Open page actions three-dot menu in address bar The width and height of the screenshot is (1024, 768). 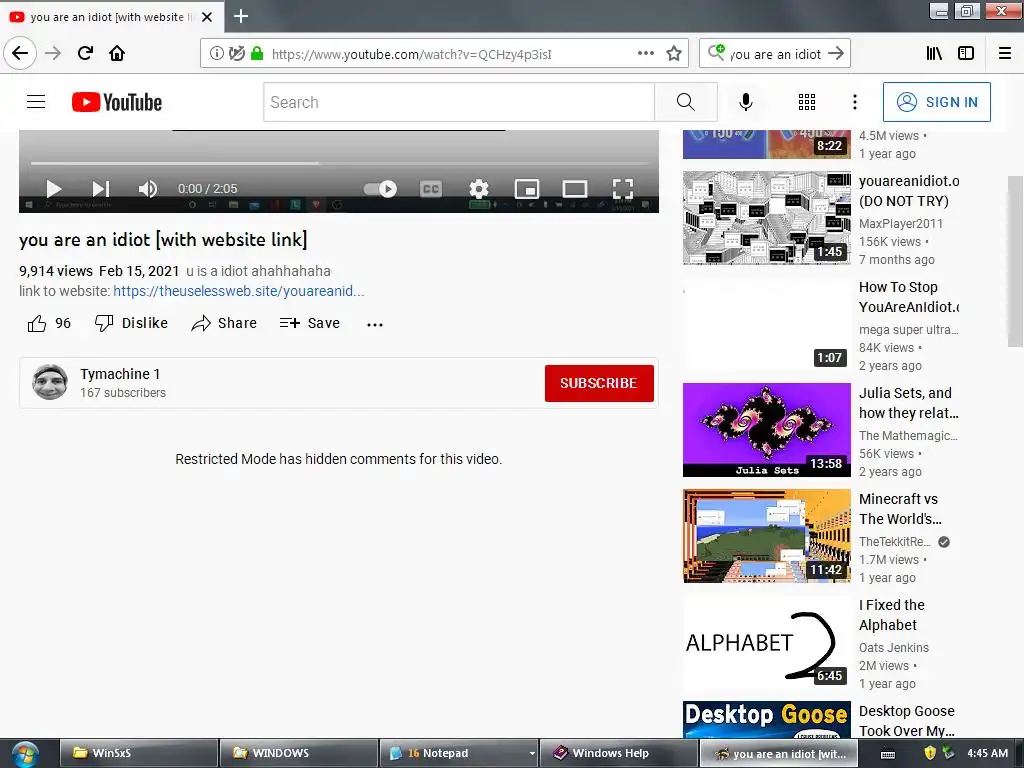645,53
